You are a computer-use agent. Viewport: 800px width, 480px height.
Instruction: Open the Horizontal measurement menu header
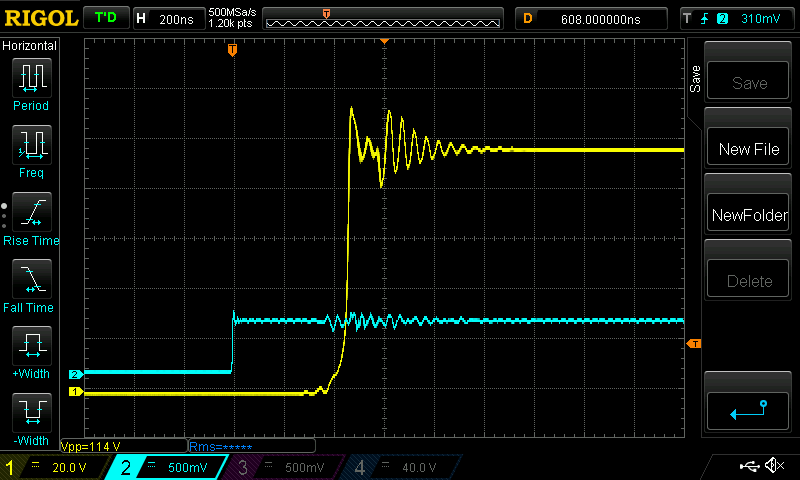tap(30, 46)
